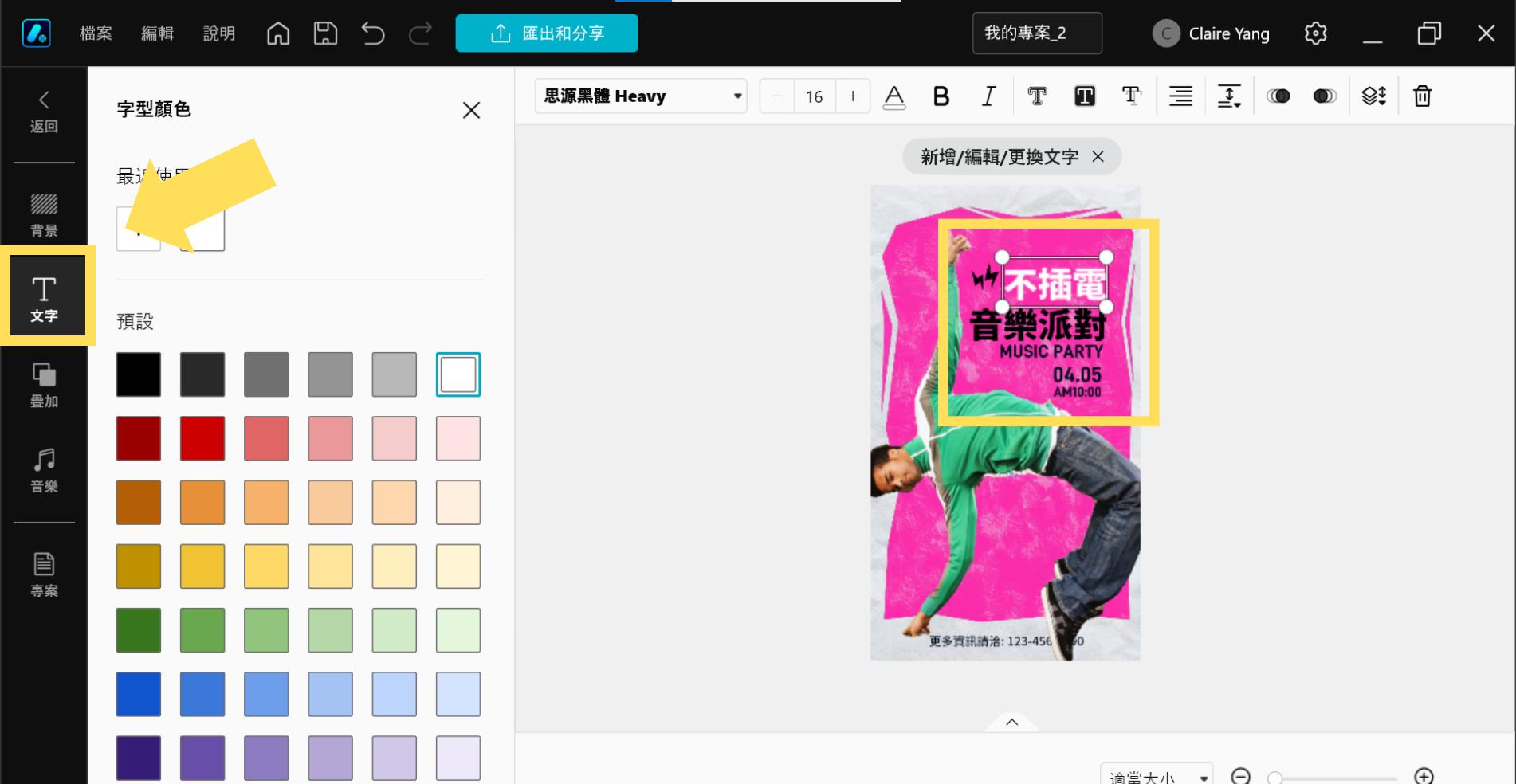Open the 思源黑體 Heavy font dropdown
The height and width of the screenshot is (784, 1516).
click(x=641, y=96)
